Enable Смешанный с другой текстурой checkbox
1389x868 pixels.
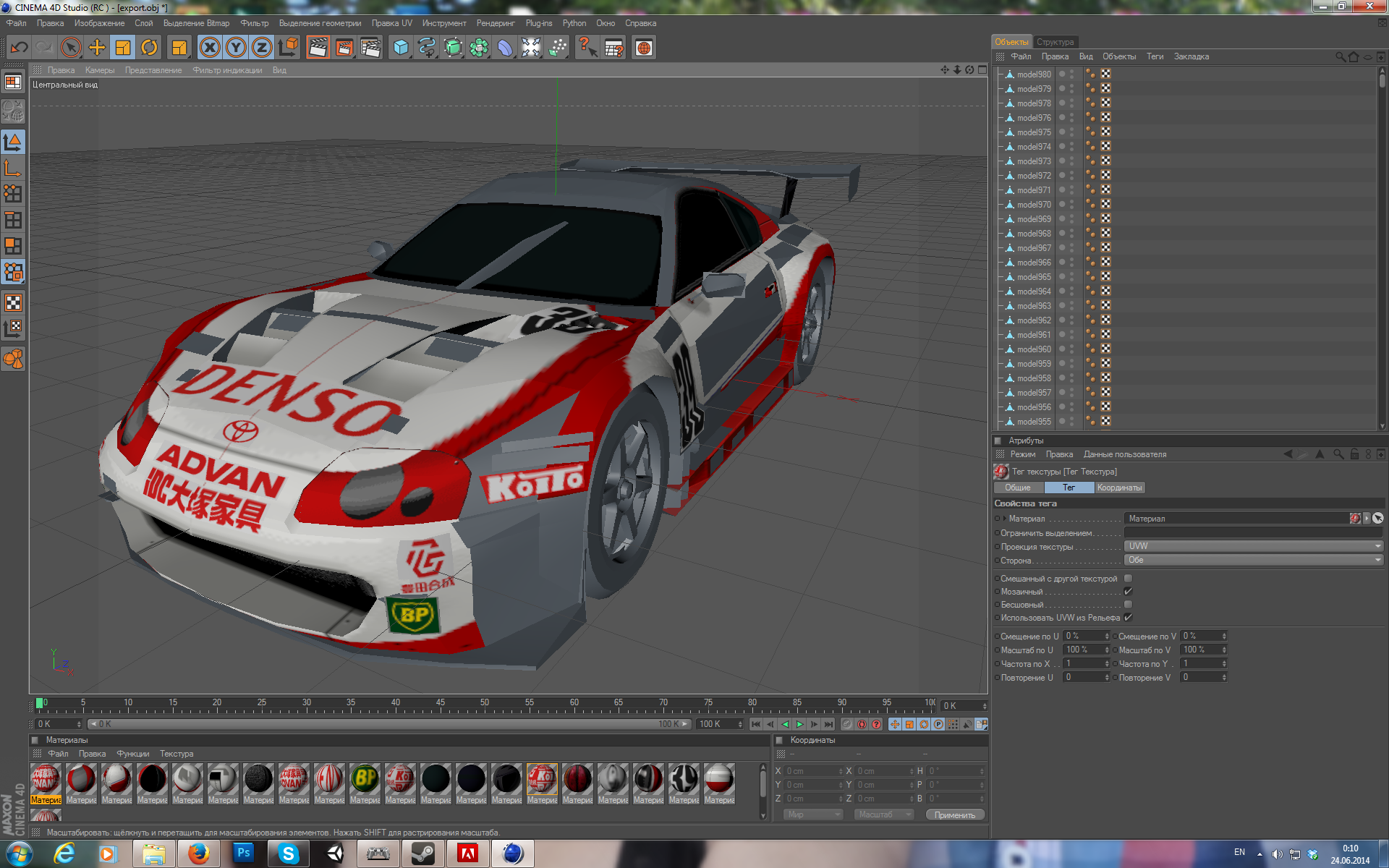tap(1128, 579)
